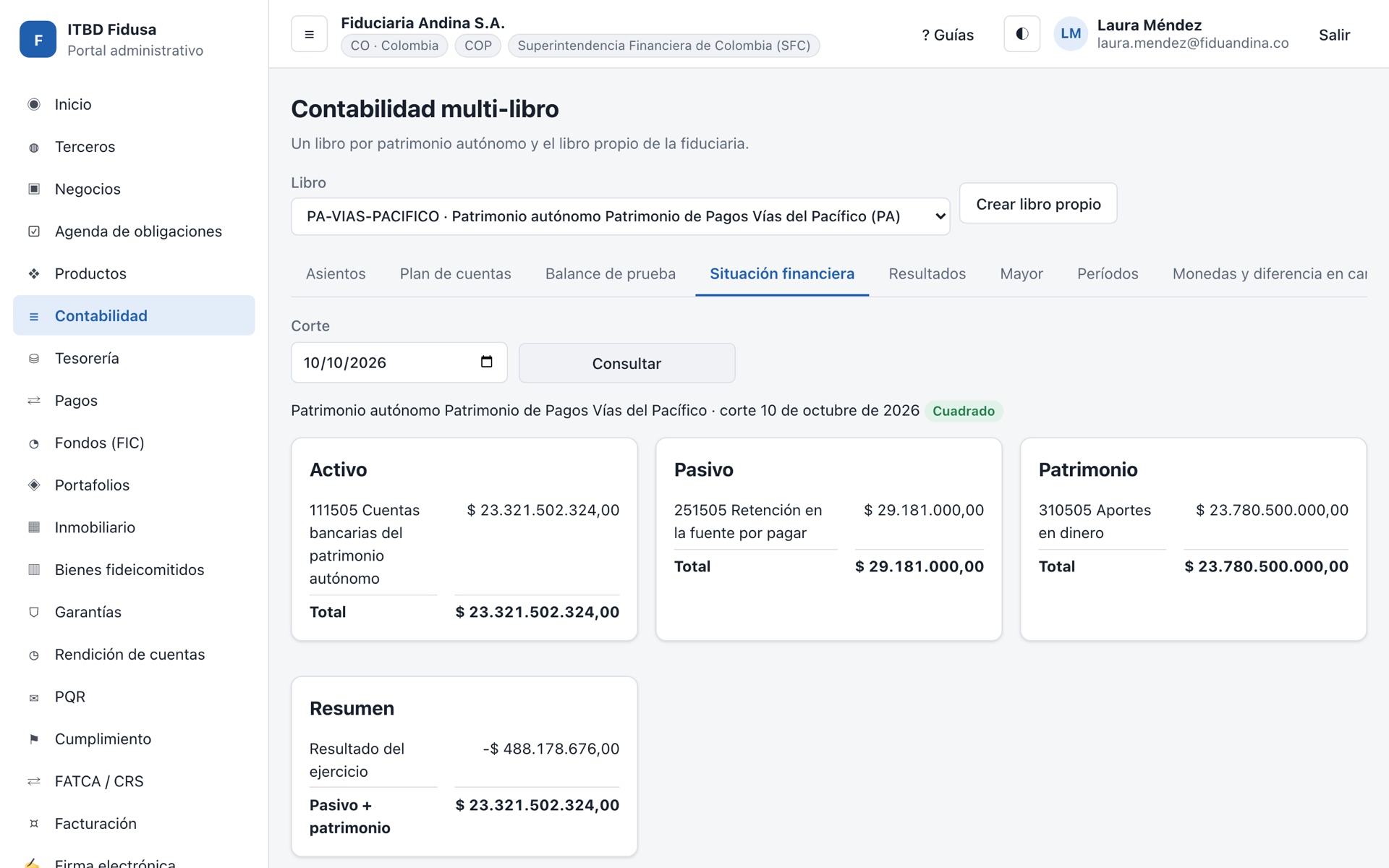
Task: Click the FATCA / CRS icon
Action: click(x=34, y=781)
